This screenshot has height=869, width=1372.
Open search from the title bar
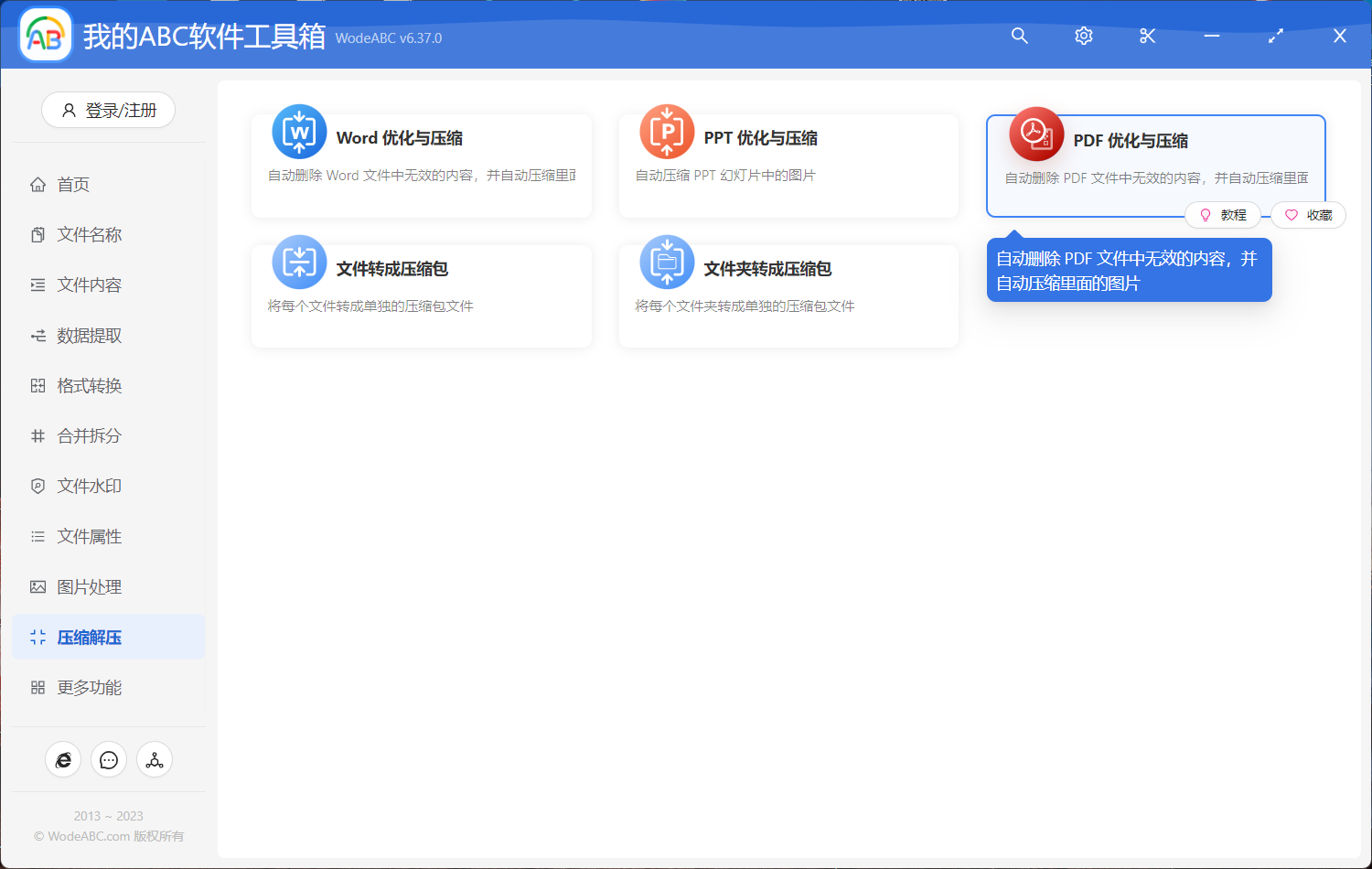tap(1019, 36)
